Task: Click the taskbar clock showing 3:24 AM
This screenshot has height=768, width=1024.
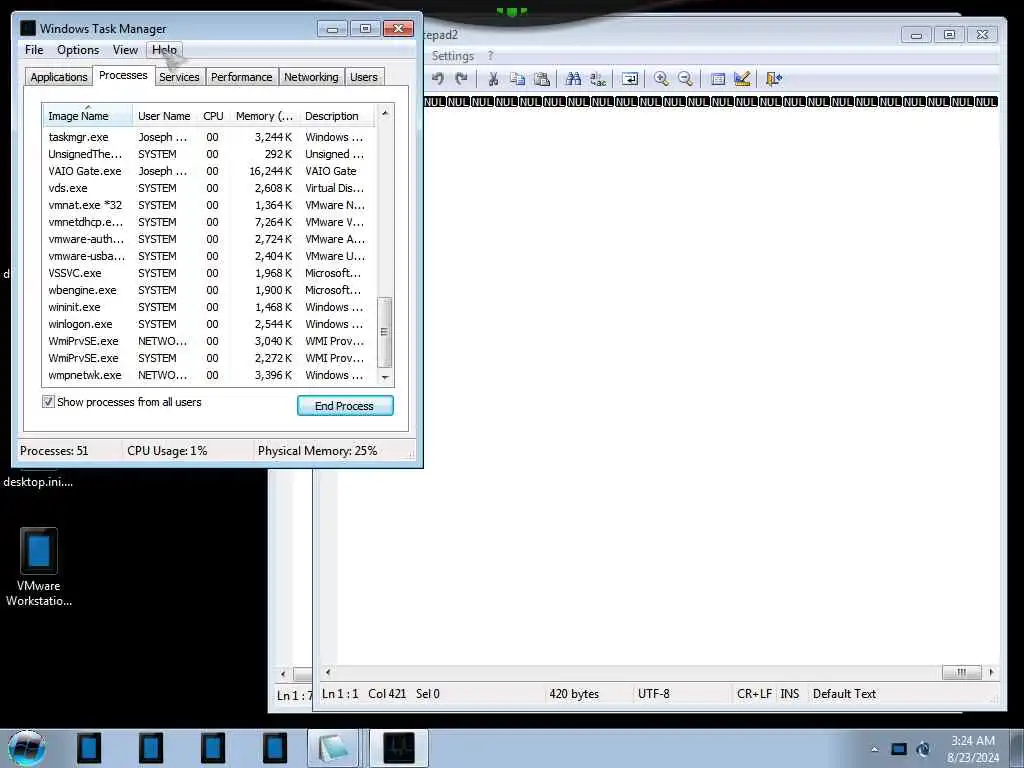Action: point(972,748)
